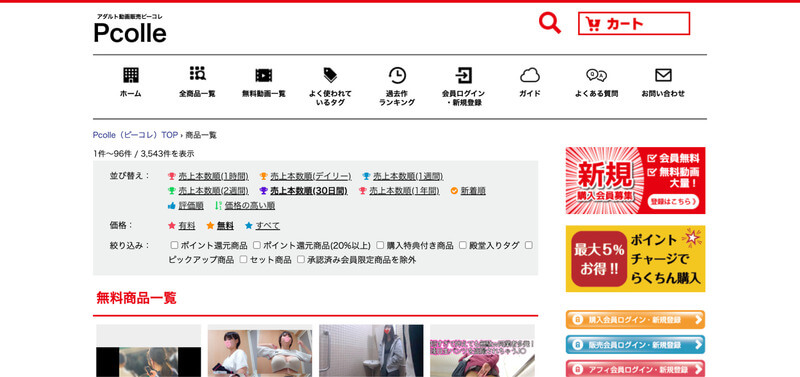Check the 殿堂入りタグ checkbox
Image resolution: width=800 pixels, height=377 pixels.
463,245
